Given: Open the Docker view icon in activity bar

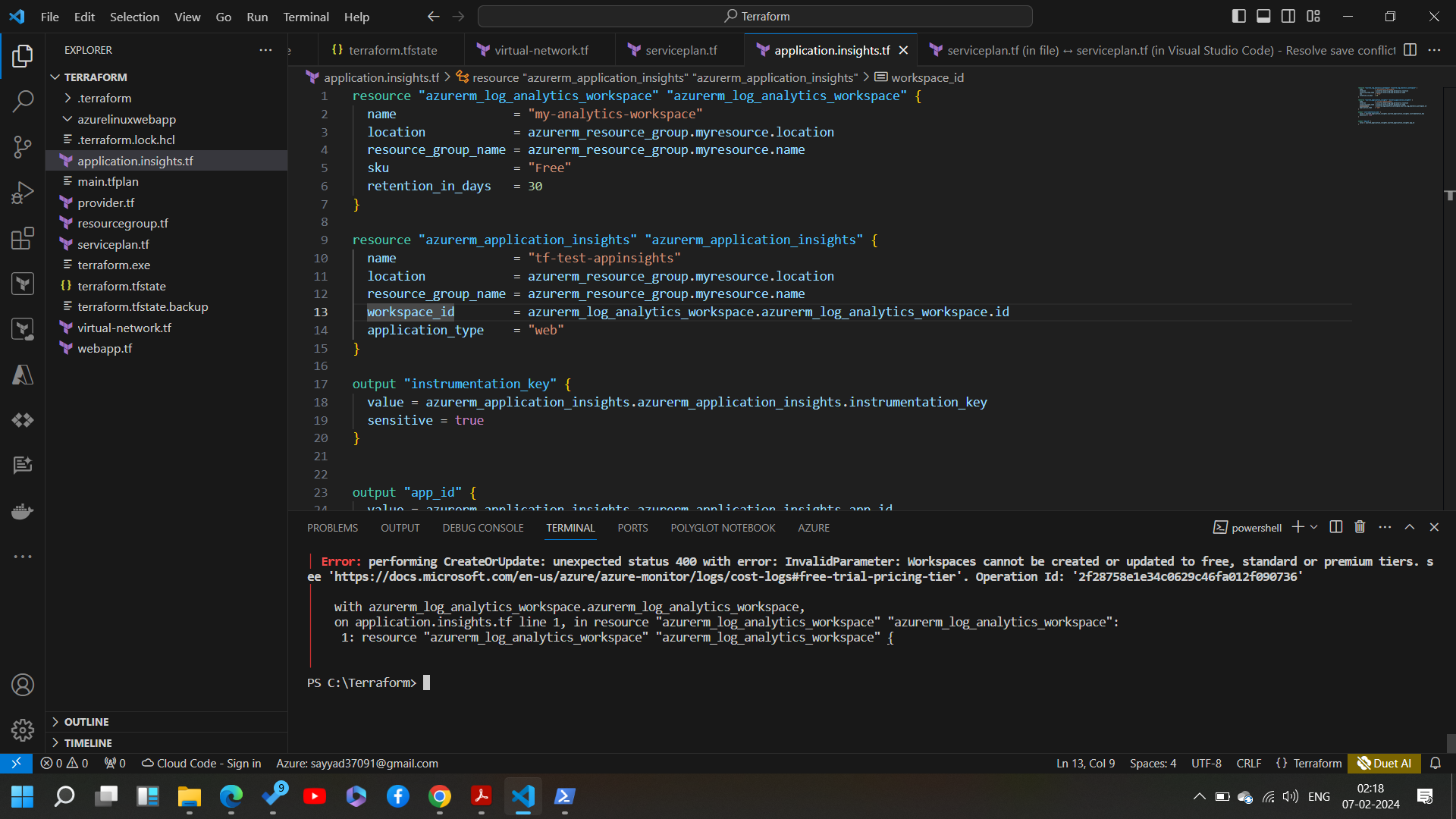Looking at the screenshot, I should (x=23, y=511).
